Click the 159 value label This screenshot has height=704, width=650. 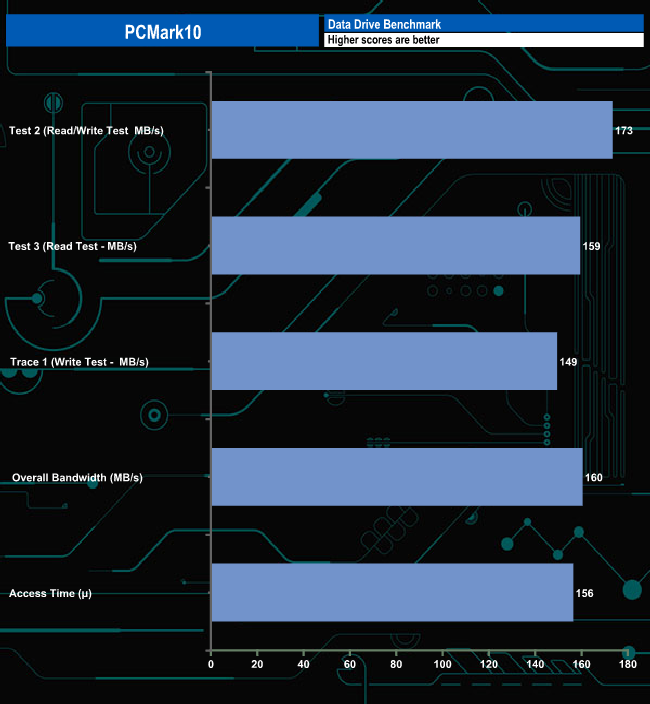591,246
